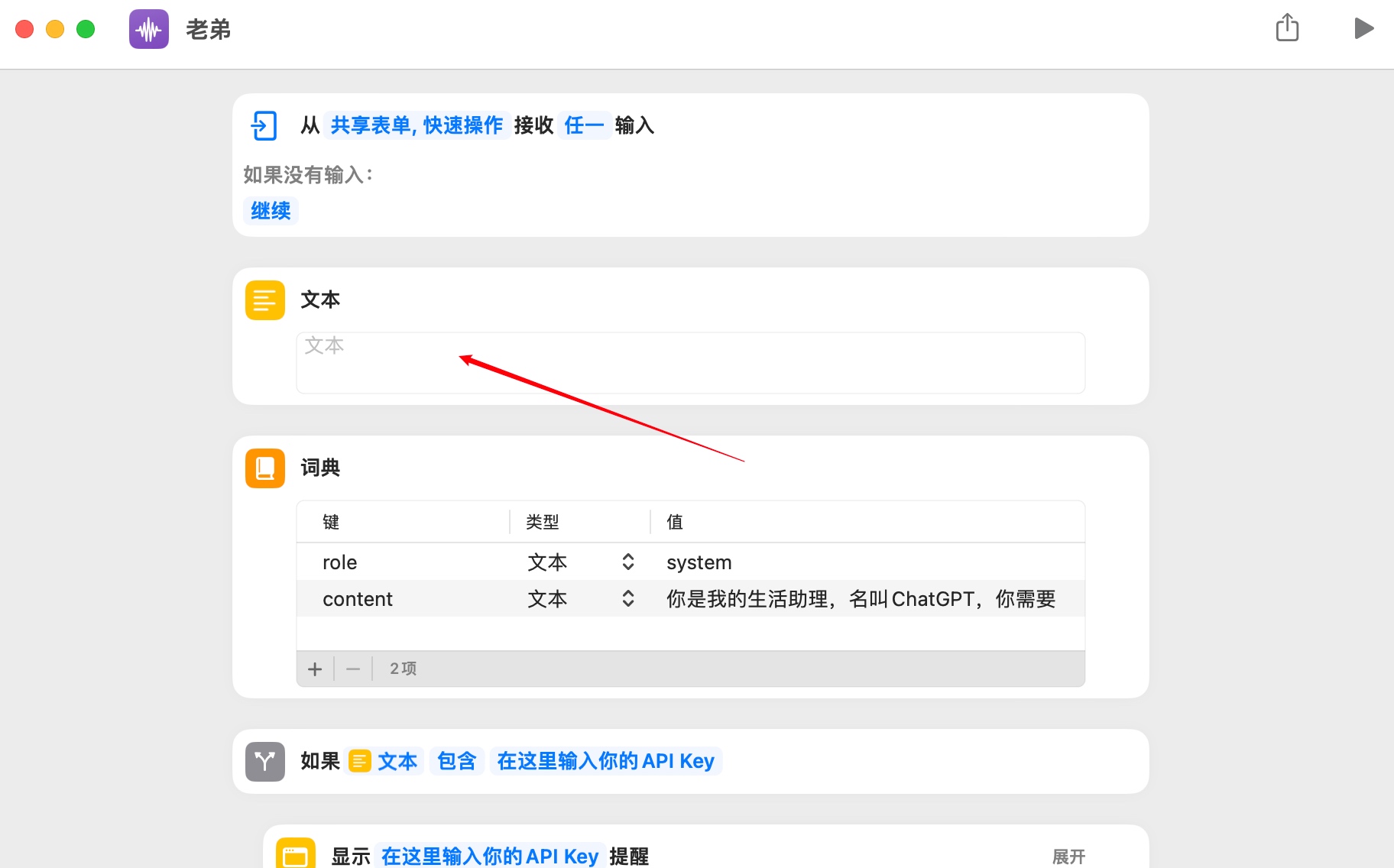
Task: Edit the system value cell
Action: click(699, 562)
